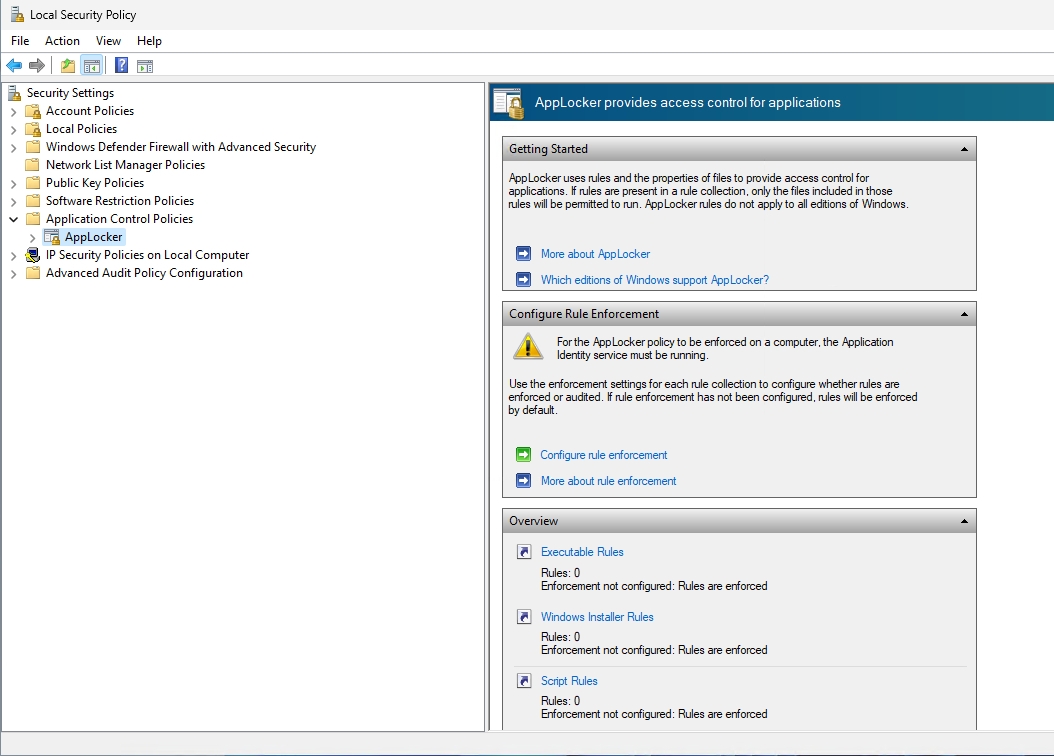The image size is (1054, 756).
Task: Open the View menu
Action: point(108,41)
